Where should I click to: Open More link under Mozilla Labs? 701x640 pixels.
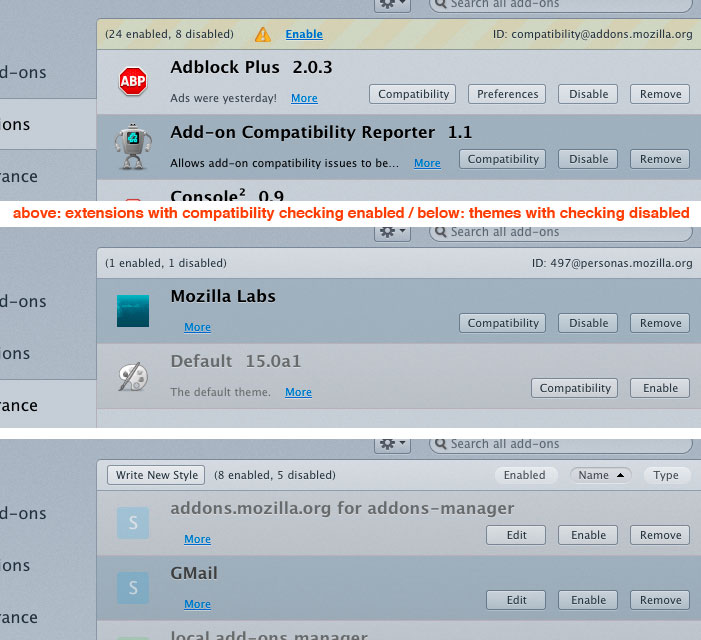[x=197, y=327]
